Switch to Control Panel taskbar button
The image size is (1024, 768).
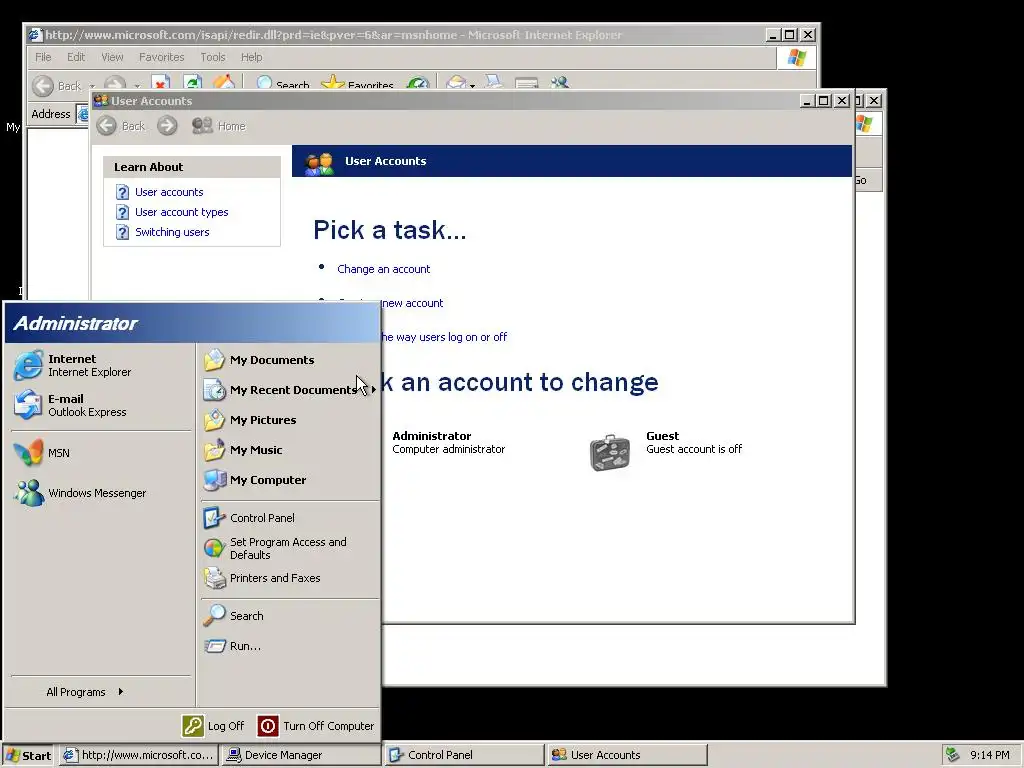[x=464, y=755]
